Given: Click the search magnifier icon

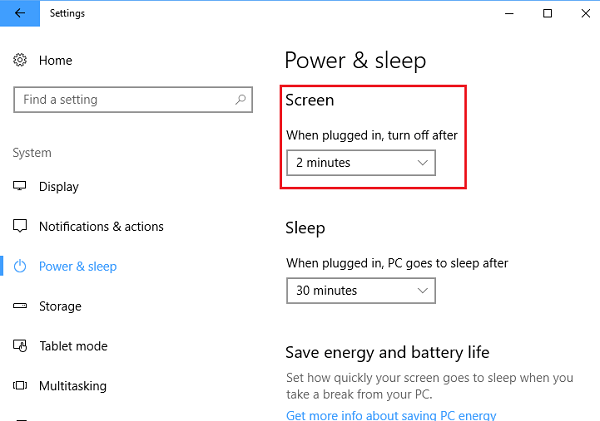Looking at the screenshot, I should pyautogui.click(x=240, y=100).
